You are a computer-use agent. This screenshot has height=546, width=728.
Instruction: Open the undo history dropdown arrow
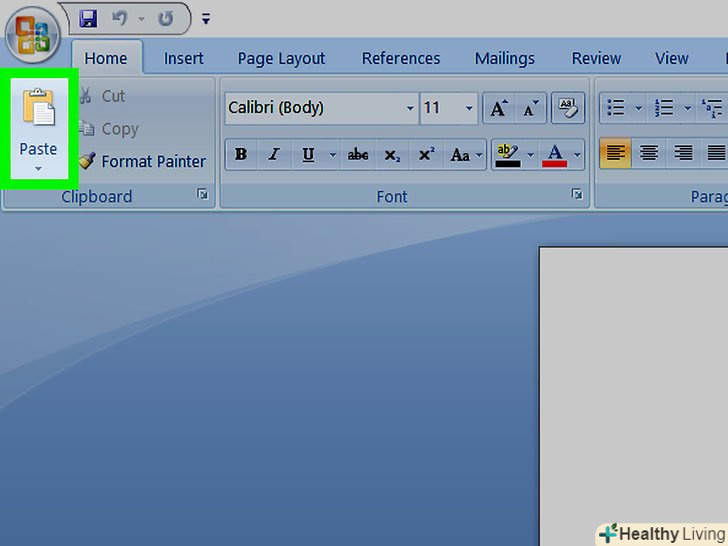(x=141, y=19)
